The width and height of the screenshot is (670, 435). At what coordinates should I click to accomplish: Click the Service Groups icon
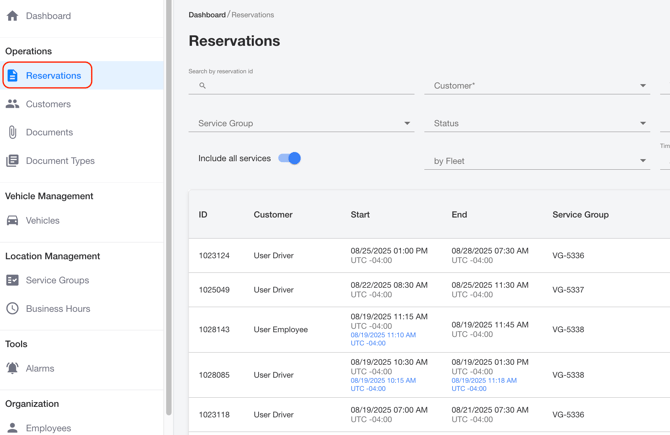[x=12, y=280]
